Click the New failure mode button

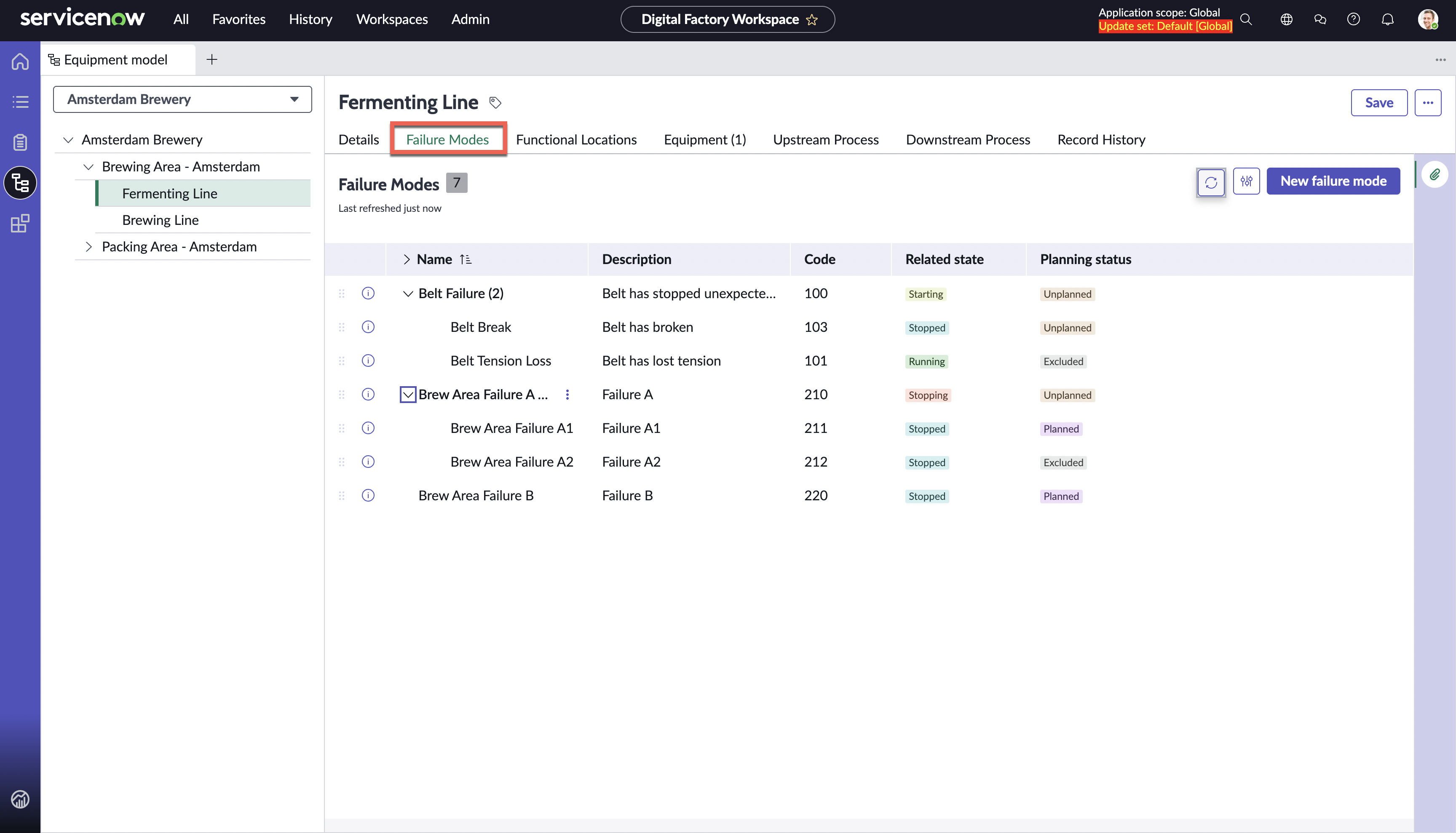1333,182
